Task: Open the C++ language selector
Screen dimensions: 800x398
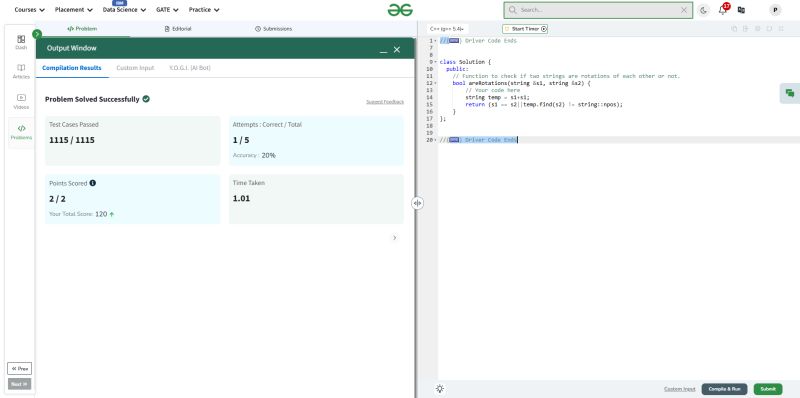Action: point(447,29)
